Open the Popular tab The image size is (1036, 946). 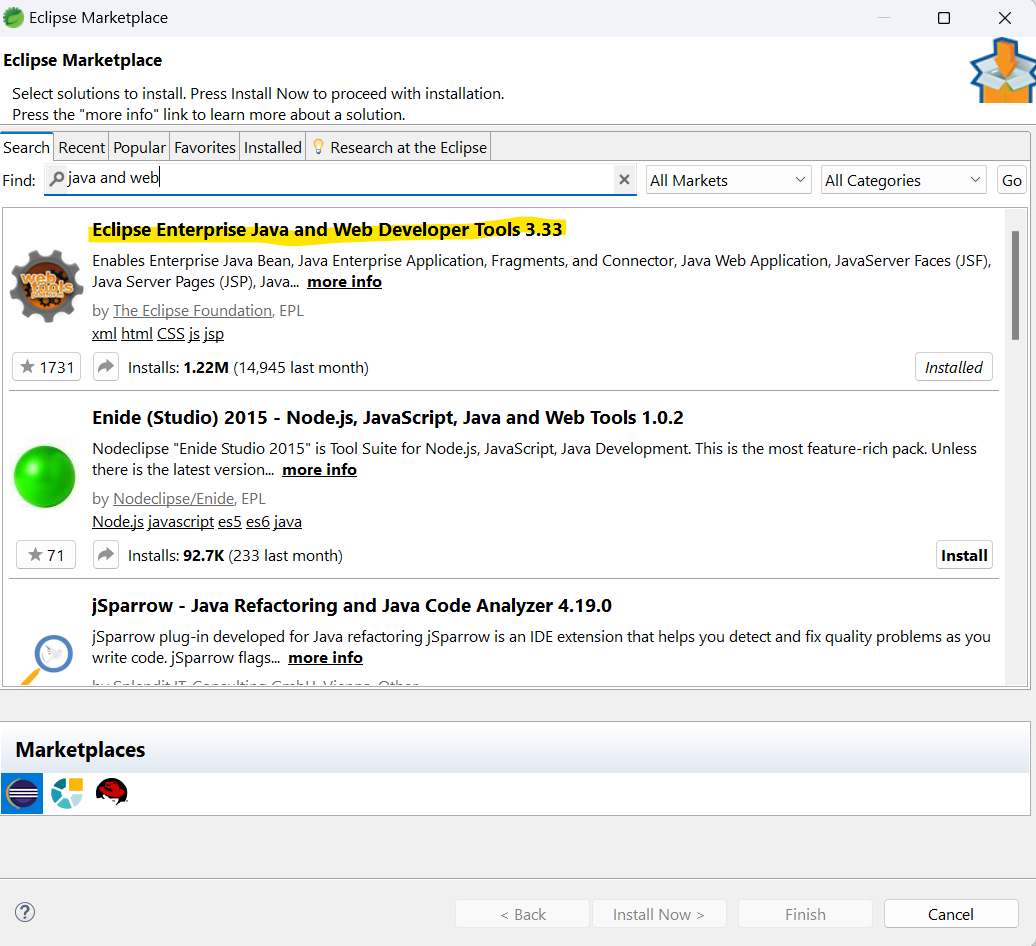139,147
